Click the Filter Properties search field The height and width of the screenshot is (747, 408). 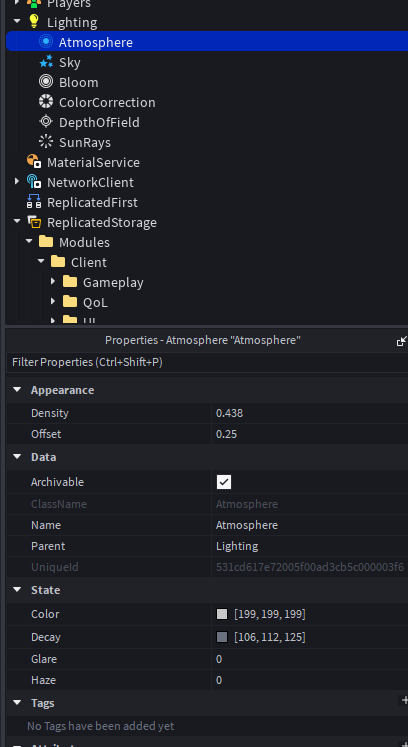(x=207, y=363)
